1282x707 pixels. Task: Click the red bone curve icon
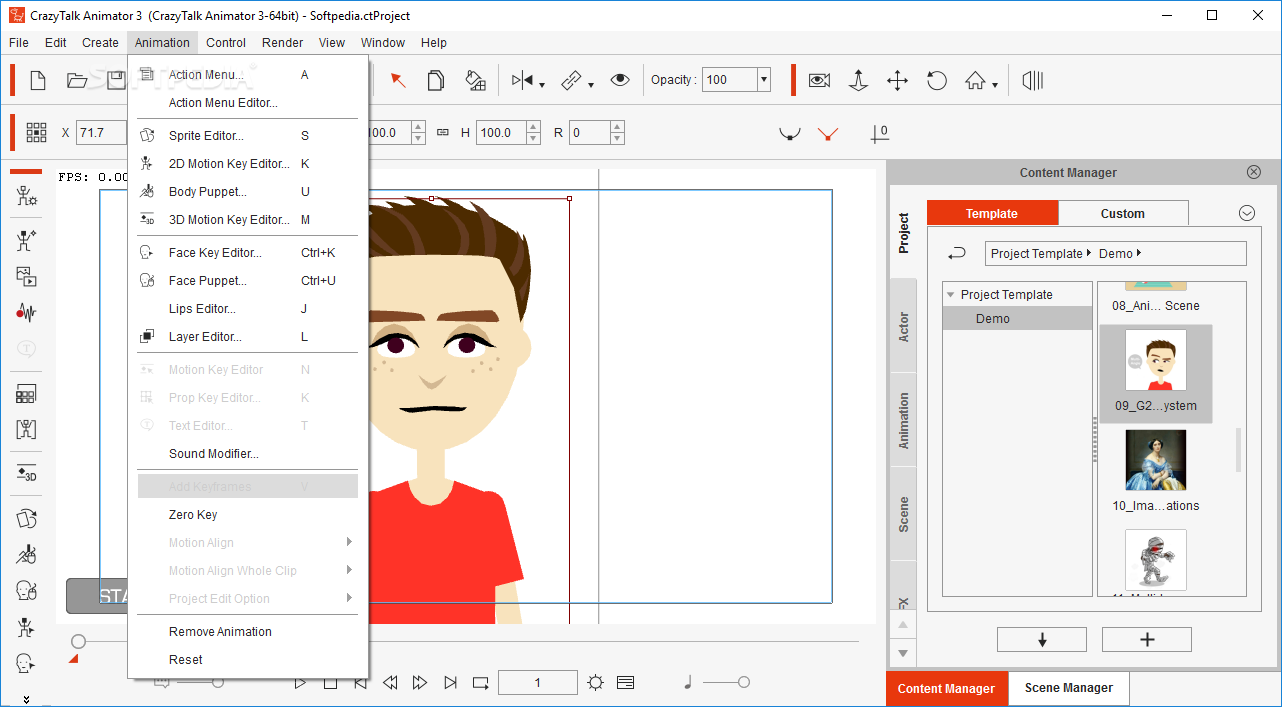(827, 133)
